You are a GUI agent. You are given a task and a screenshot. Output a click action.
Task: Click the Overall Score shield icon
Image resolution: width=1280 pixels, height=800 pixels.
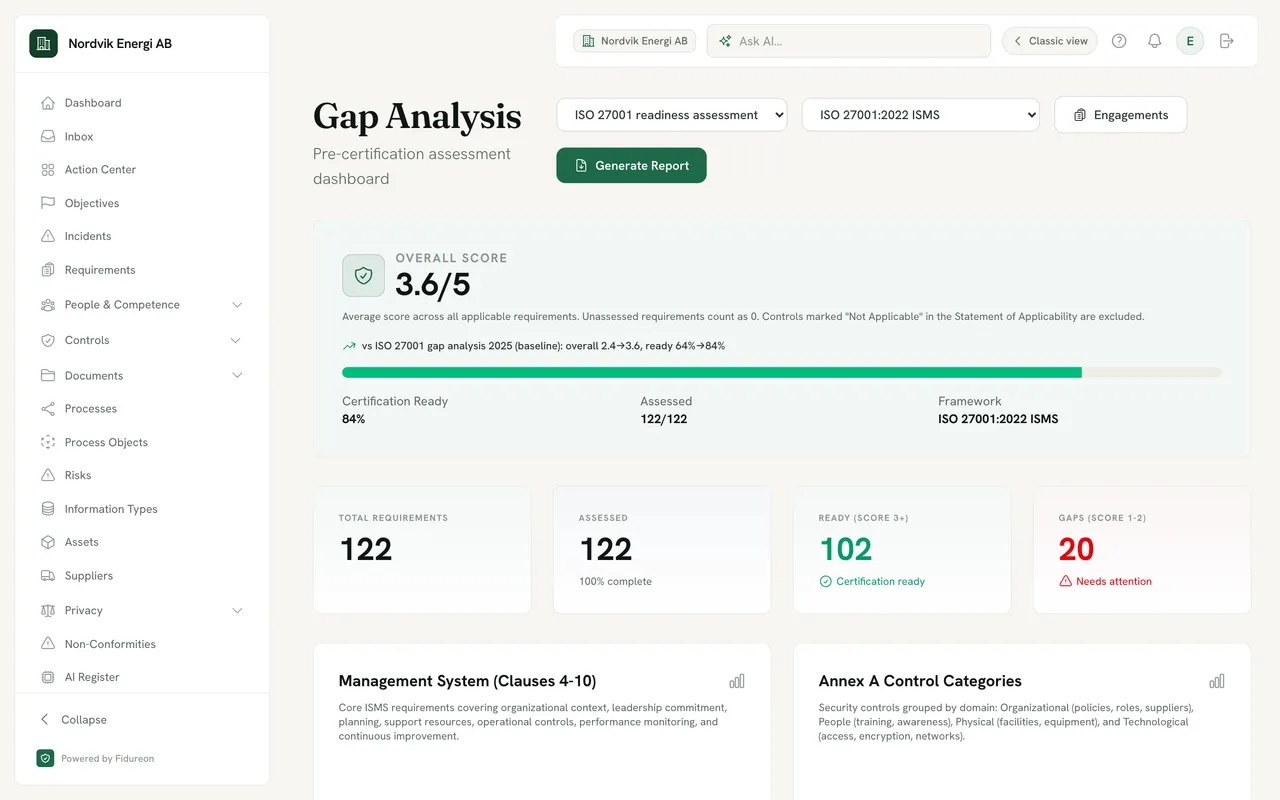363,276
